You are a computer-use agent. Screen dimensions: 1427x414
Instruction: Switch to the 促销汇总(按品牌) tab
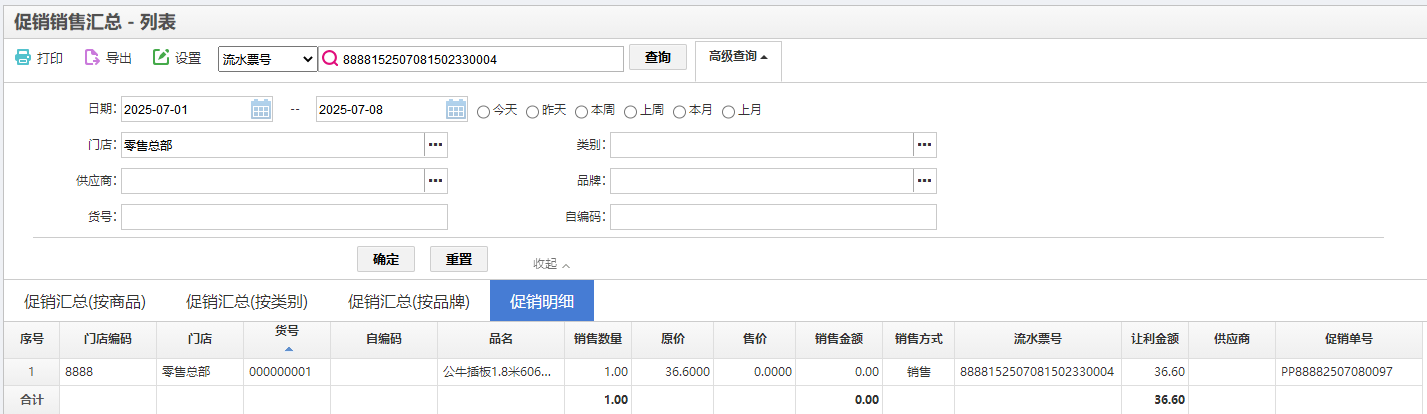tap(409, 301)
